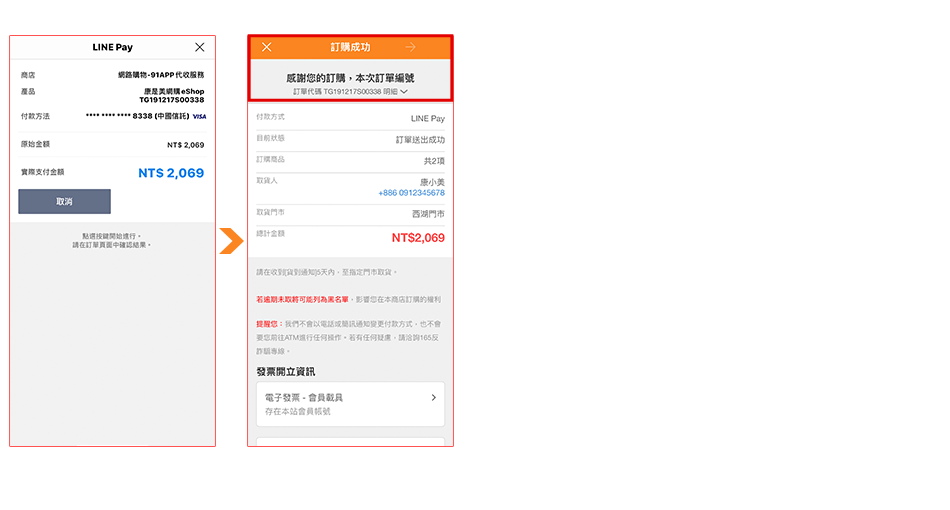This screenshot has height=510, width=950.
Task: Tap the VISA card logo
Action: click(199, 116)
